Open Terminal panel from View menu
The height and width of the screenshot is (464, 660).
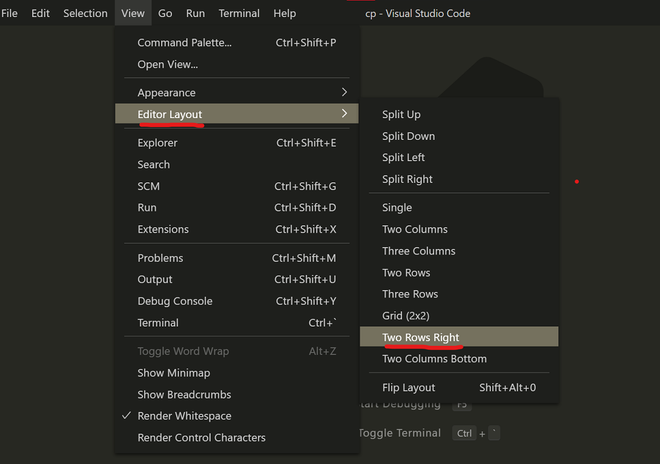click(237, 323)
